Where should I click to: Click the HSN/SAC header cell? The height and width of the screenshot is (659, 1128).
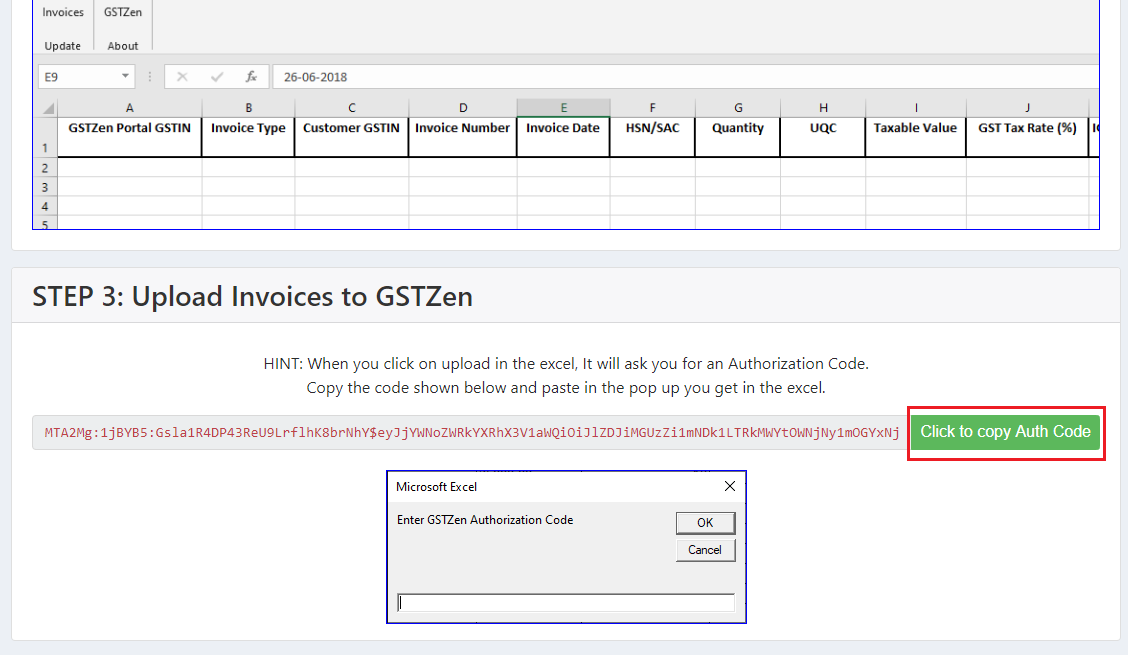coord(652,137)
